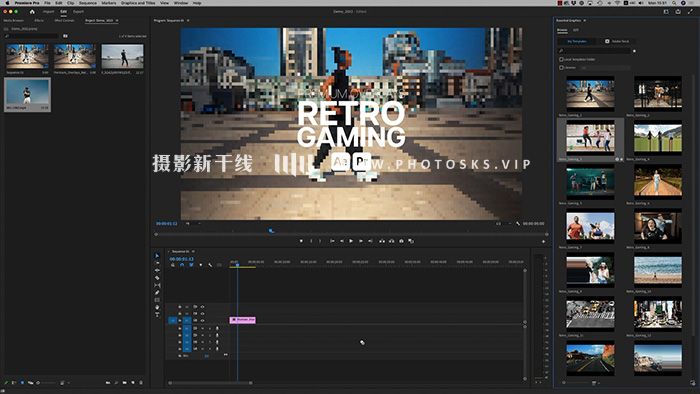Screen dimensions: 700x394
Task: Play the sequence in Program monitor
Action: (x=351, y=241)
